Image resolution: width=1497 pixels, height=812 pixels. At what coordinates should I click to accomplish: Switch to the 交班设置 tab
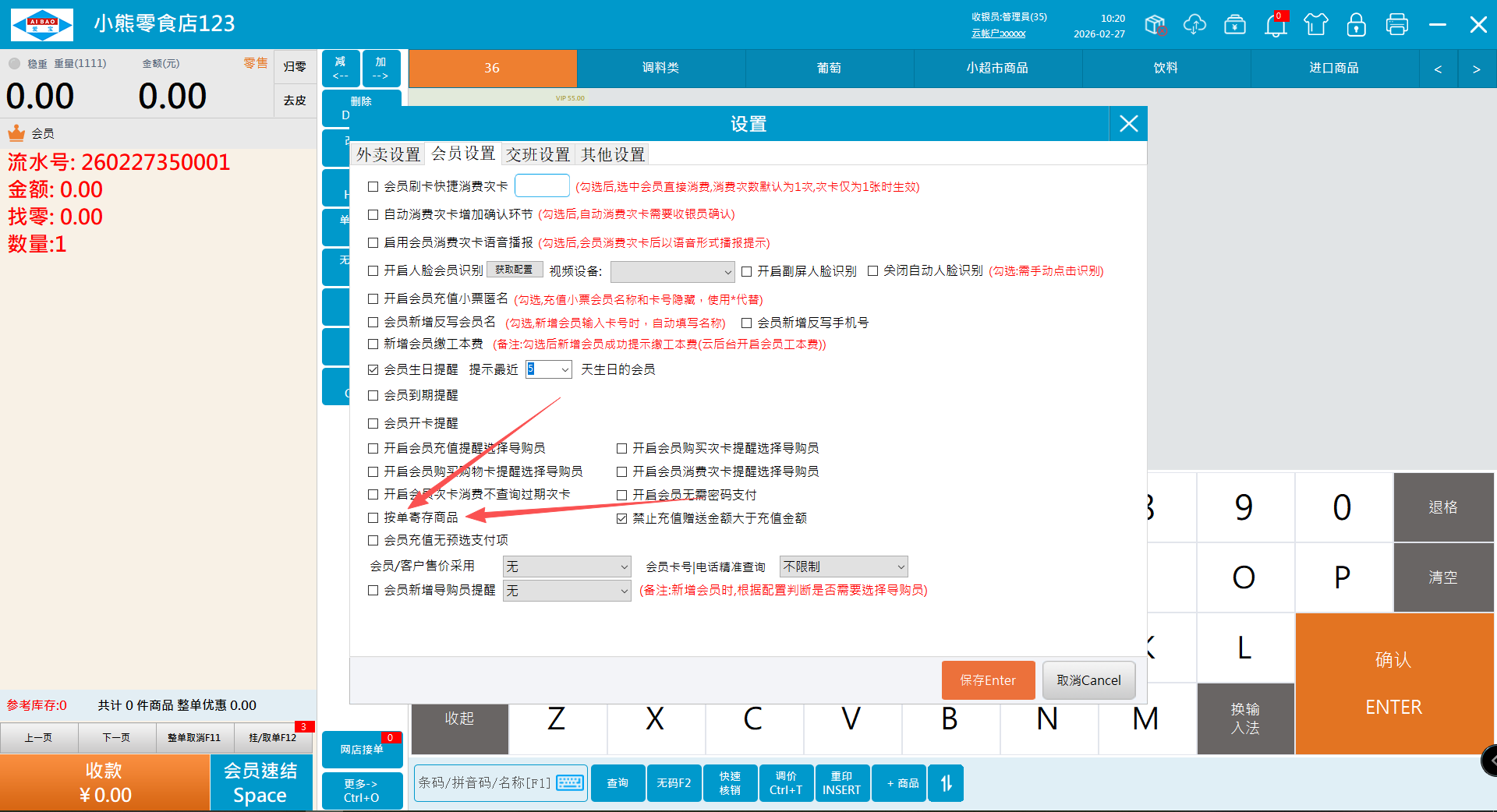538,154
